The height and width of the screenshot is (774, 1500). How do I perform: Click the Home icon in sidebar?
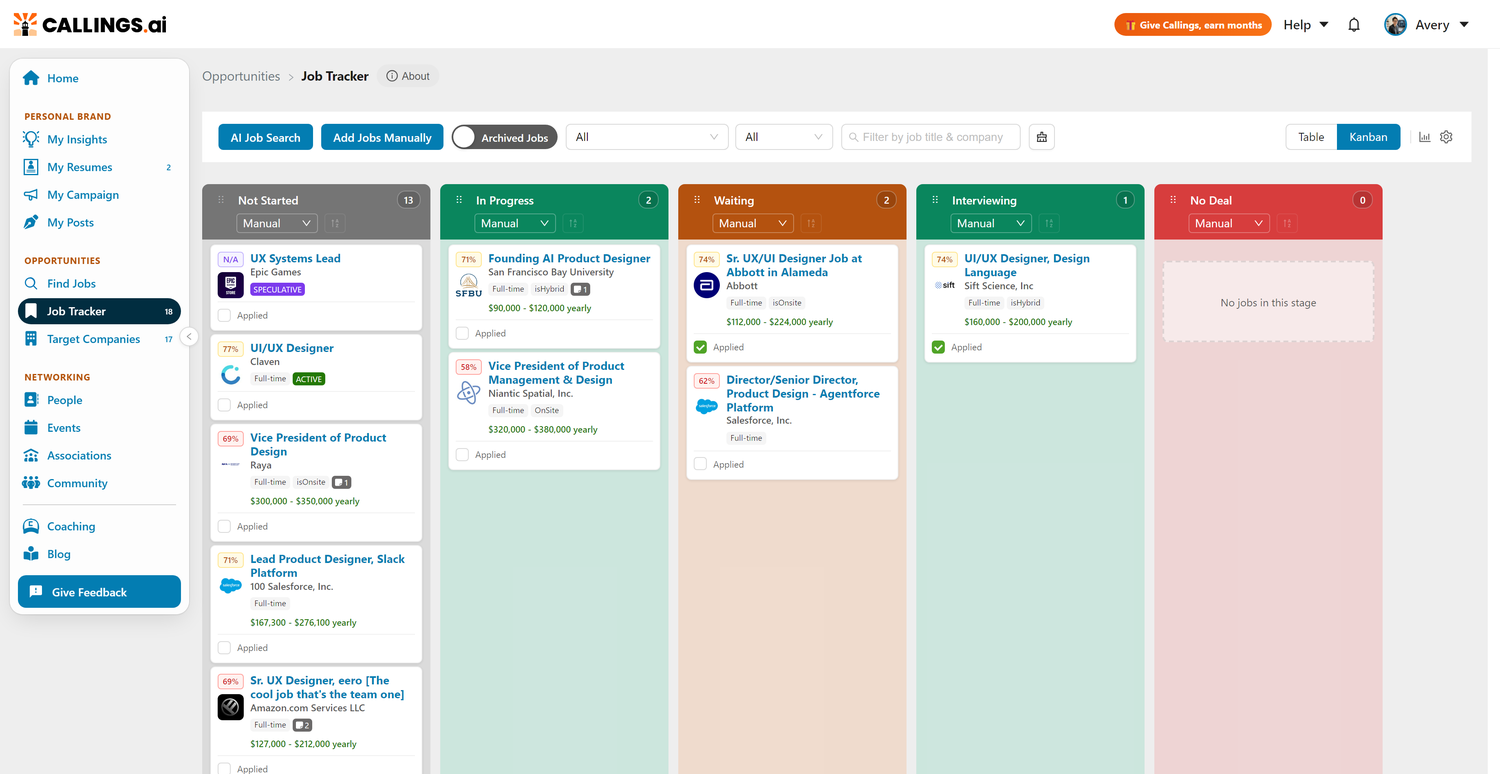[x=31, y=78]
